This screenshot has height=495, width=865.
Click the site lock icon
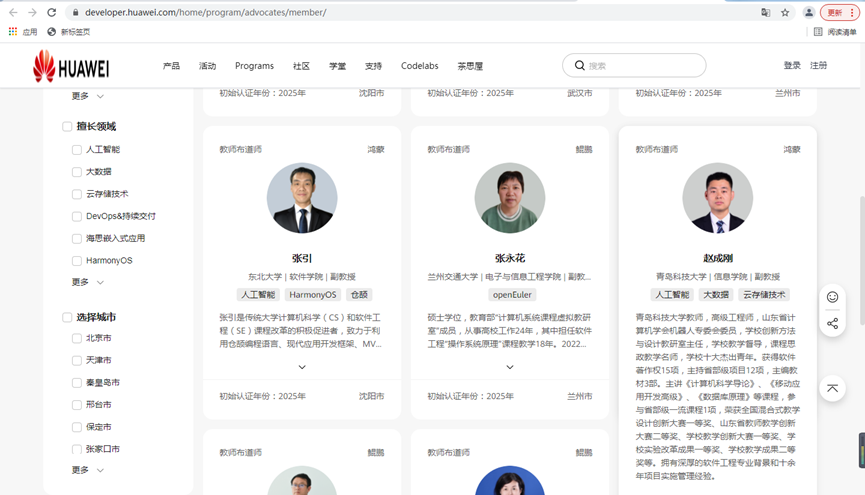76,12
